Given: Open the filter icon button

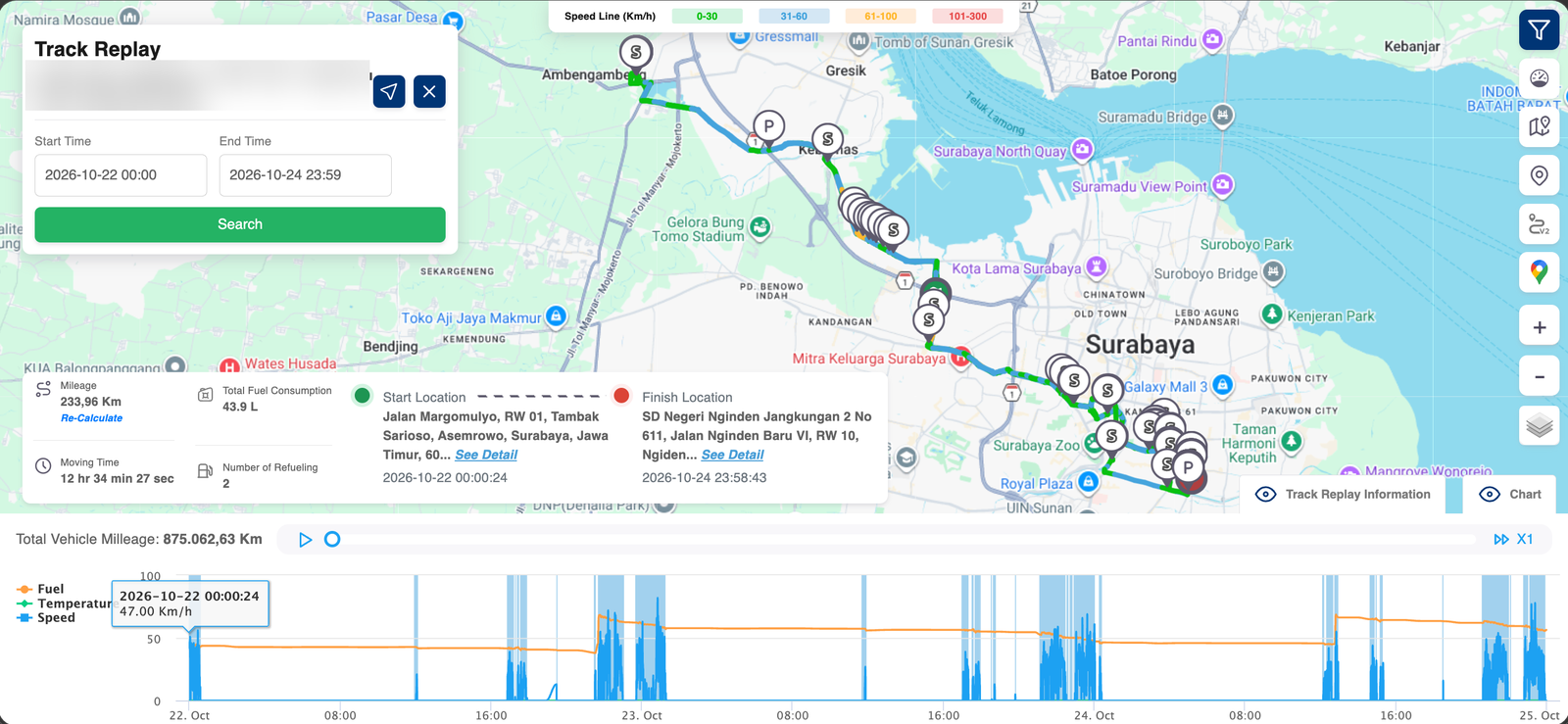Looking at the screenshot, I should point(1539,30).
